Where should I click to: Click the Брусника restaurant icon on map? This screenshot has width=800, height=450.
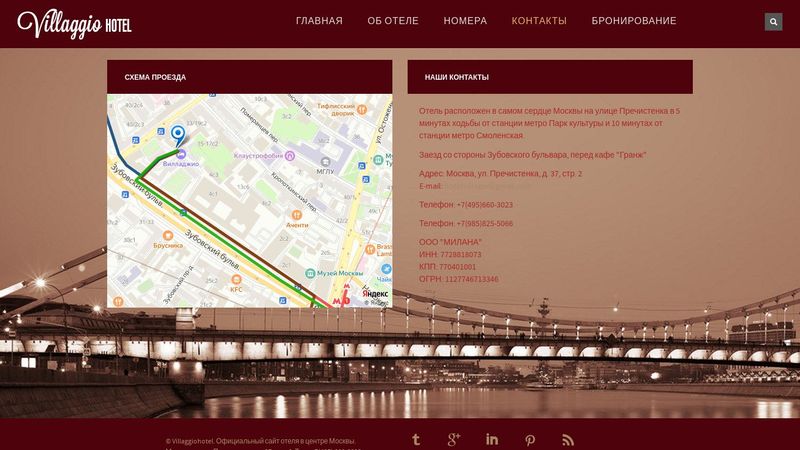168,235
